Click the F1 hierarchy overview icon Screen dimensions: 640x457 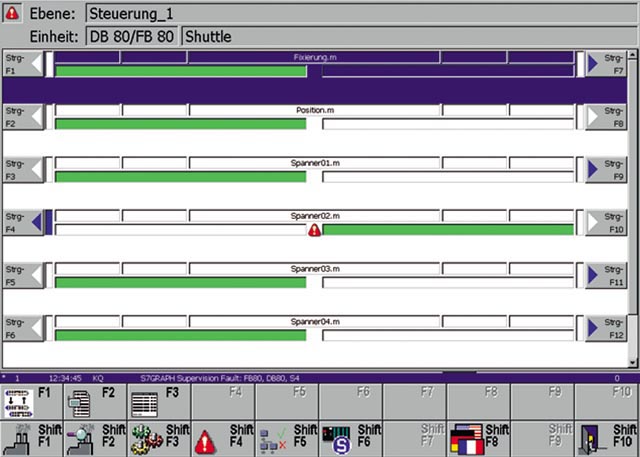[19, 402]
